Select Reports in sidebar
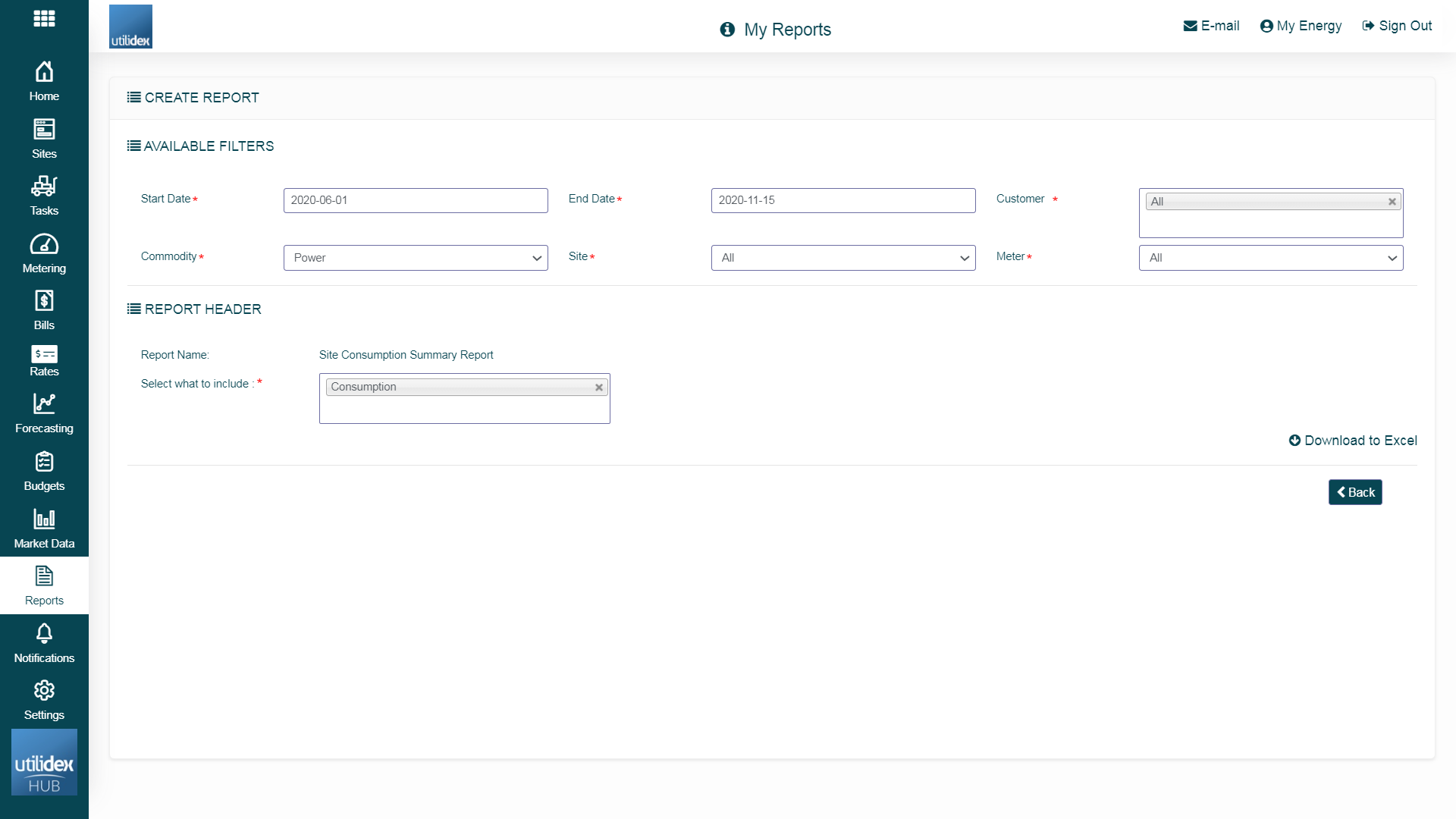Screen dimensions: 1456x819 pos(44,585)
